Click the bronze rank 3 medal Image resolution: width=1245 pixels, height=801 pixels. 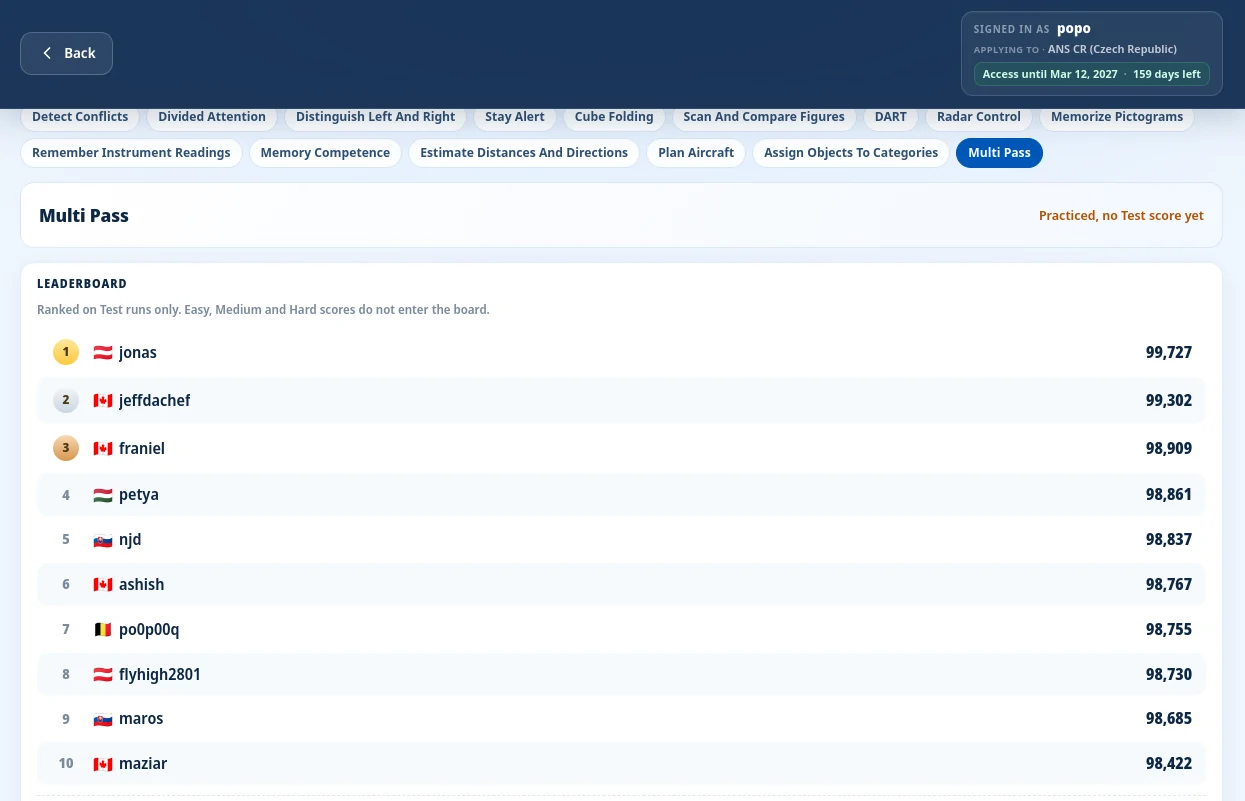[66, 448]
